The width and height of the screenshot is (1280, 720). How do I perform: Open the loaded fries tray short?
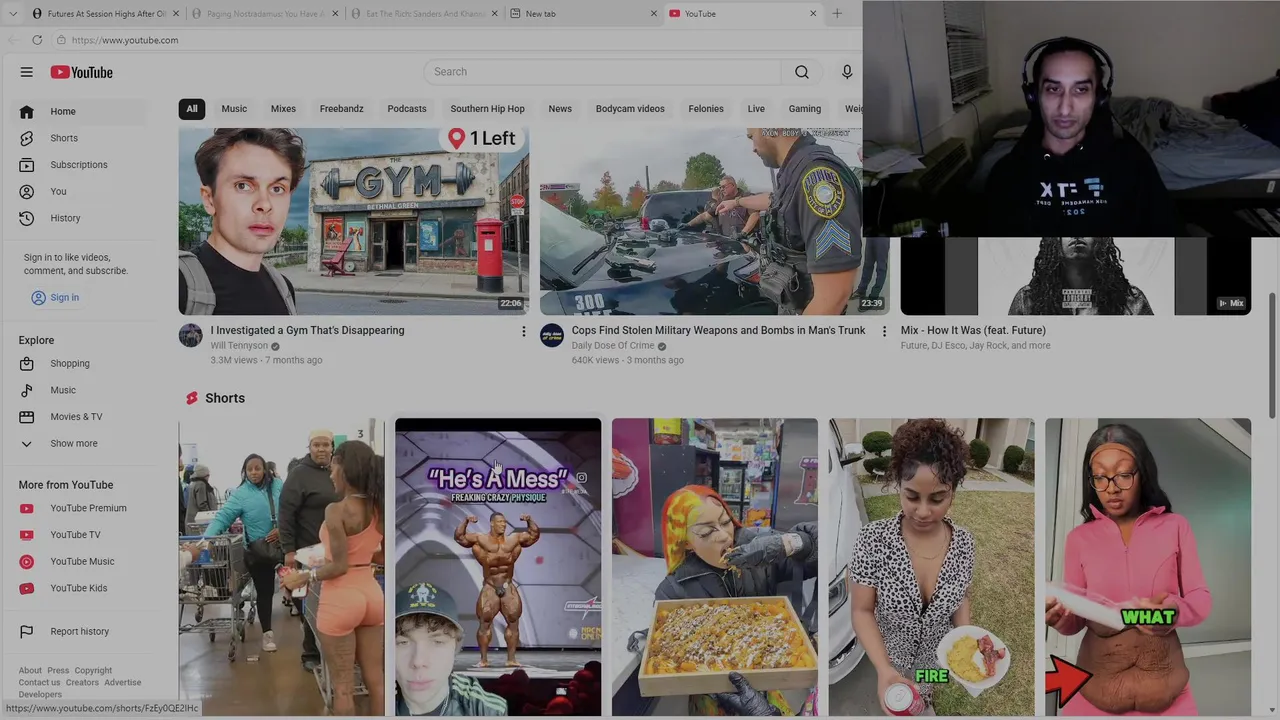coord(715,567)
